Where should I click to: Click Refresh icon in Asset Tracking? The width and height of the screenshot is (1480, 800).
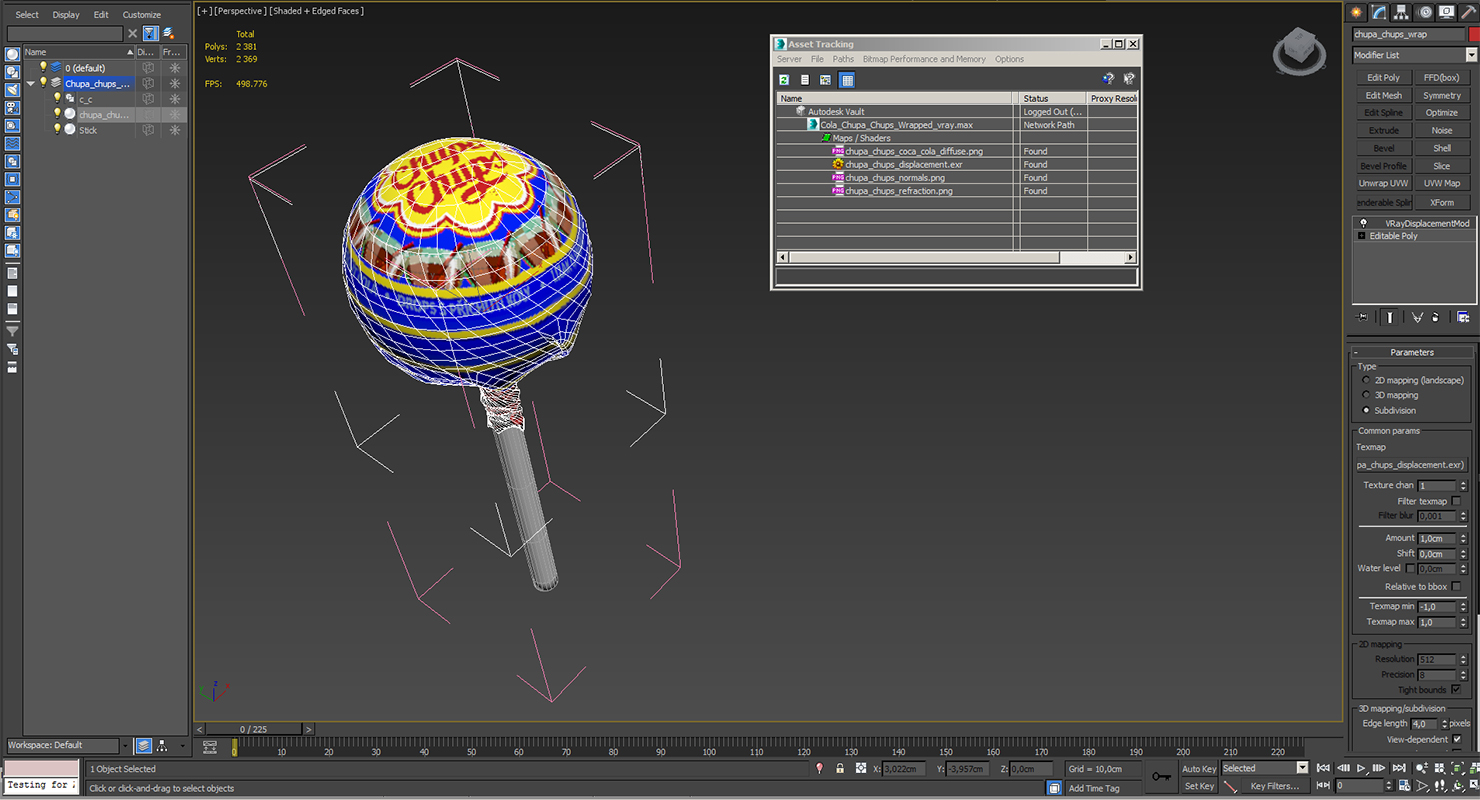[784, 79]
